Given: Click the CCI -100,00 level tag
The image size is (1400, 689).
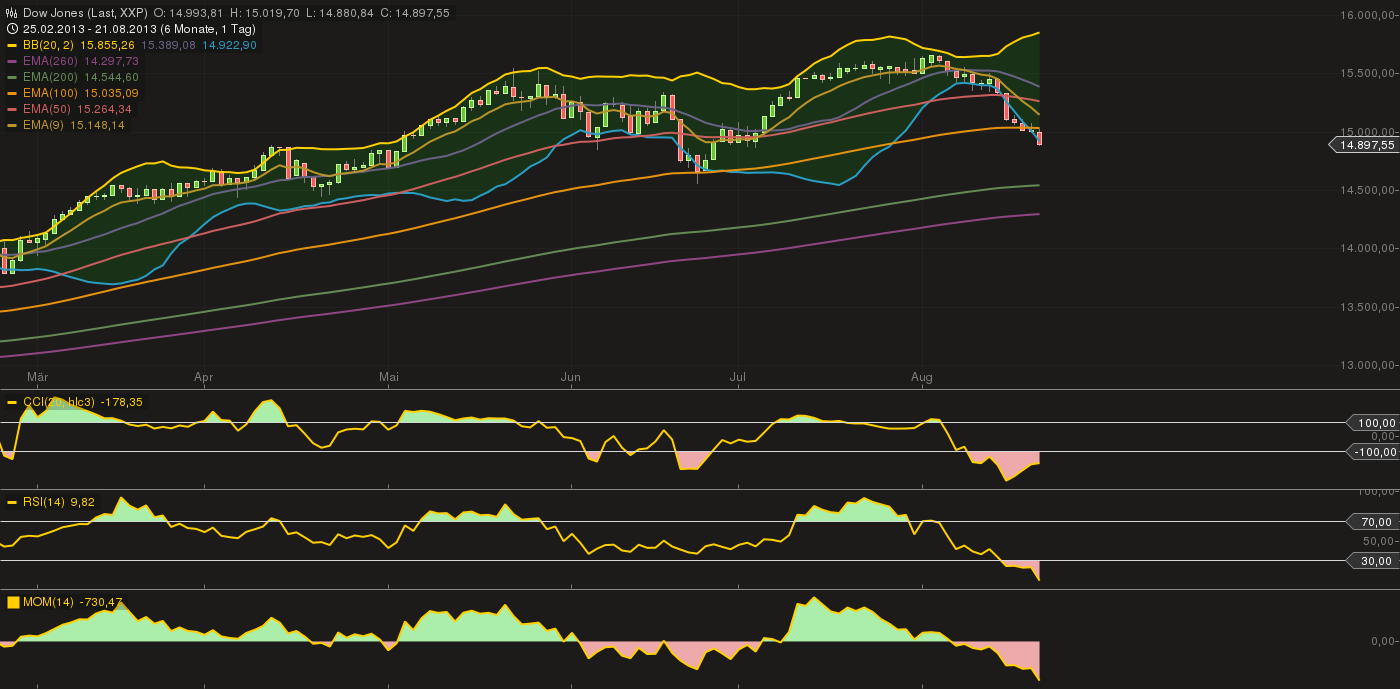Looking at the screenshot, I should click(1374, 452).
